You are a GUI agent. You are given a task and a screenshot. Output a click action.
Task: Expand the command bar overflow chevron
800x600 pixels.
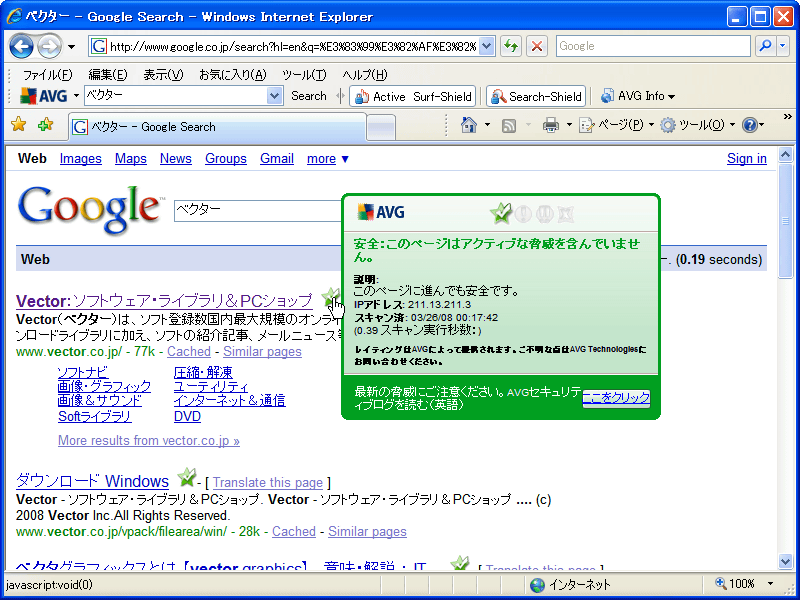click(x=787, y=117)
